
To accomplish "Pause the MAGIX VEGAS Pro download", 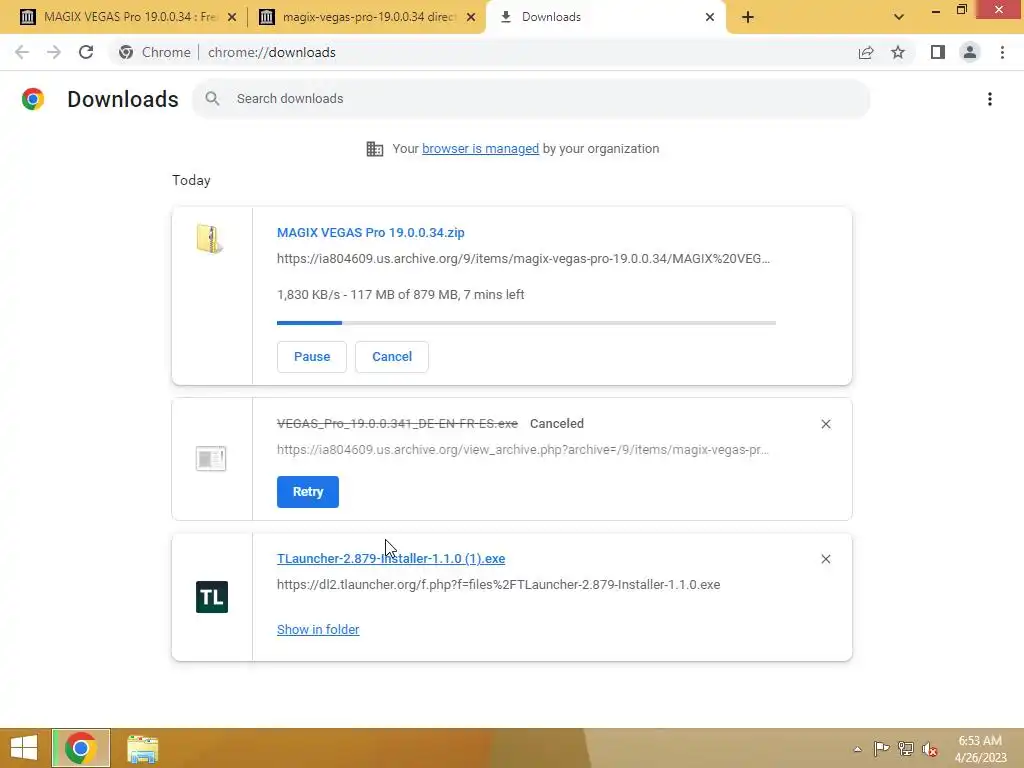I will tap(312, 357).
